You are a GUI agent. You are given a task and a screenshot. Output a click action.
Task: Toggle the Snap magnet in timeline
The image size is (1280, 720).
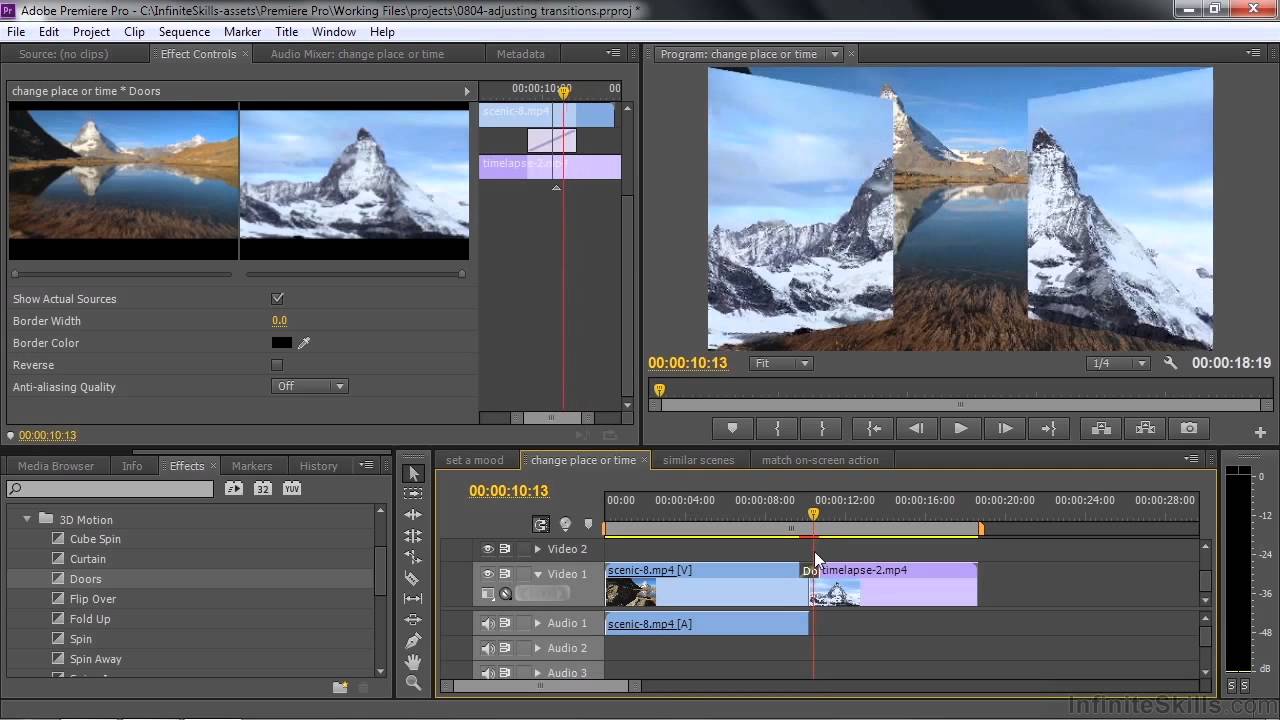tap(541, 524)
